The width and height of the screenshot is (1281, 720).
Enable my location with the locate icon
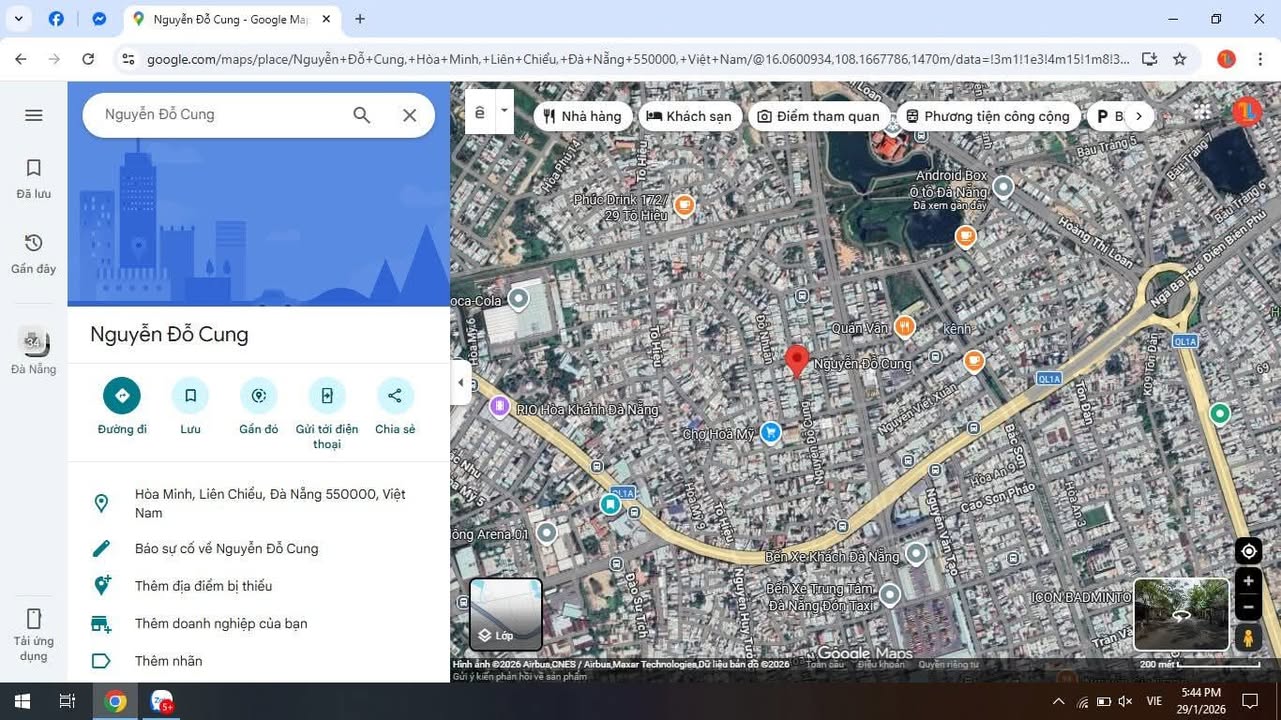[x=1248, y=550]
